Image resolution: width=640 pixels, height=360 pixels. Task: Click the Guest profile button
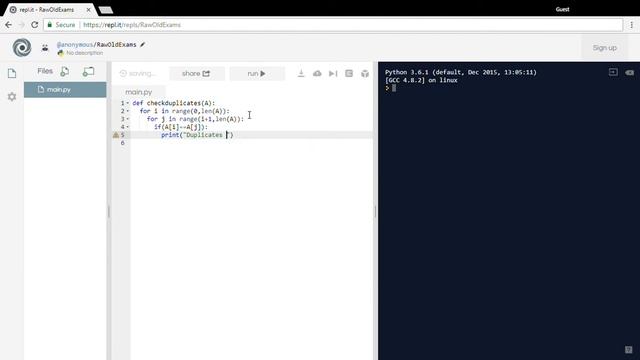562,9
